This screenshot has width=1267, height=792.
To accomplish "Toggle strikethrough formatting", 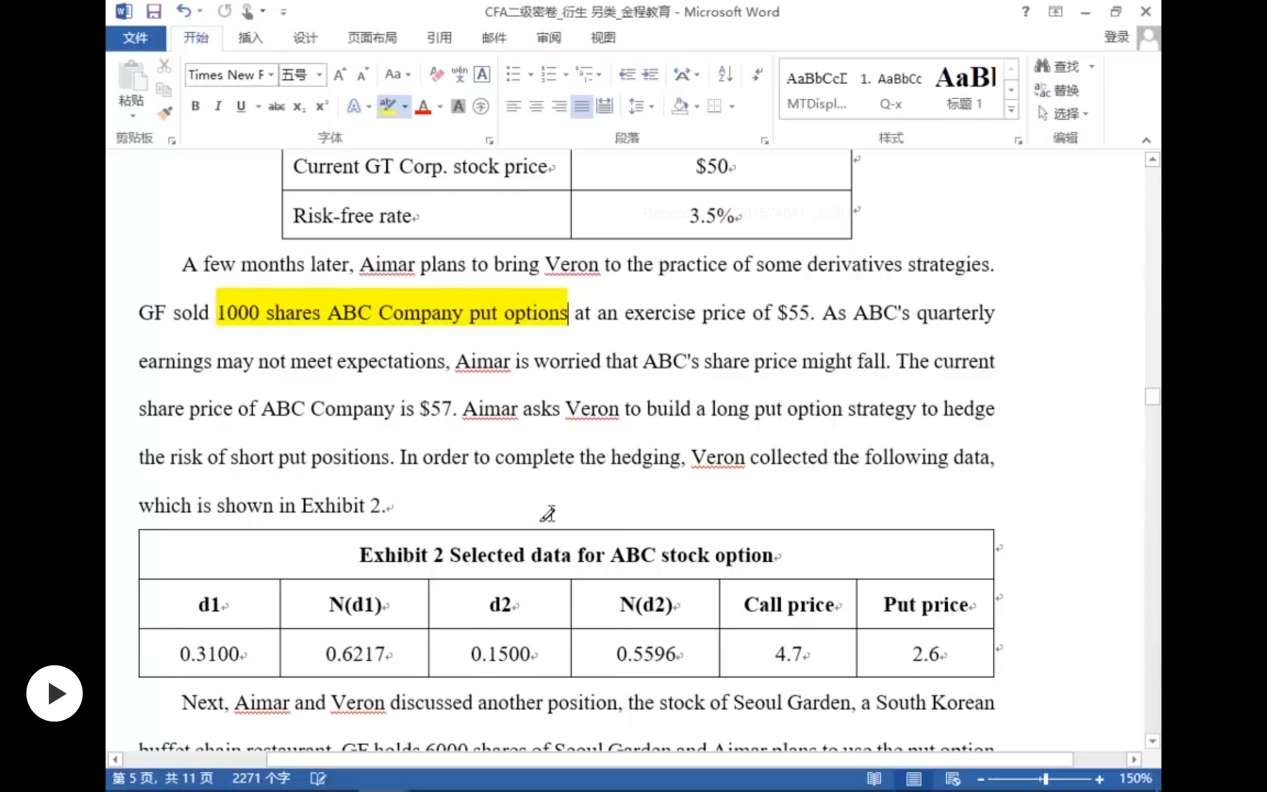I will click(x=276, y=106).
